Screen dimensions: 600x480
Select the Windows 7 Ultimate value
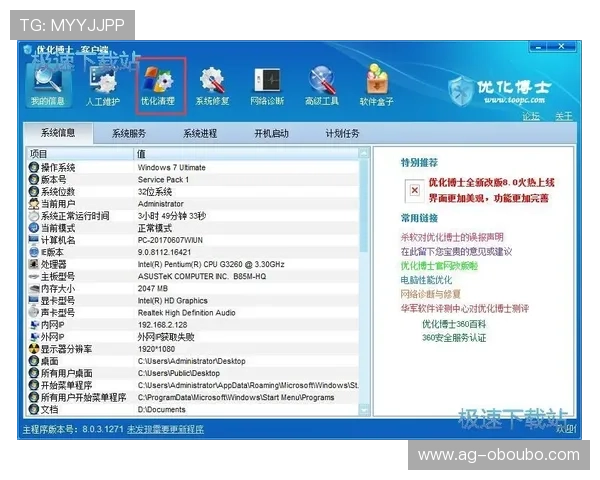[x=171, y=168]
